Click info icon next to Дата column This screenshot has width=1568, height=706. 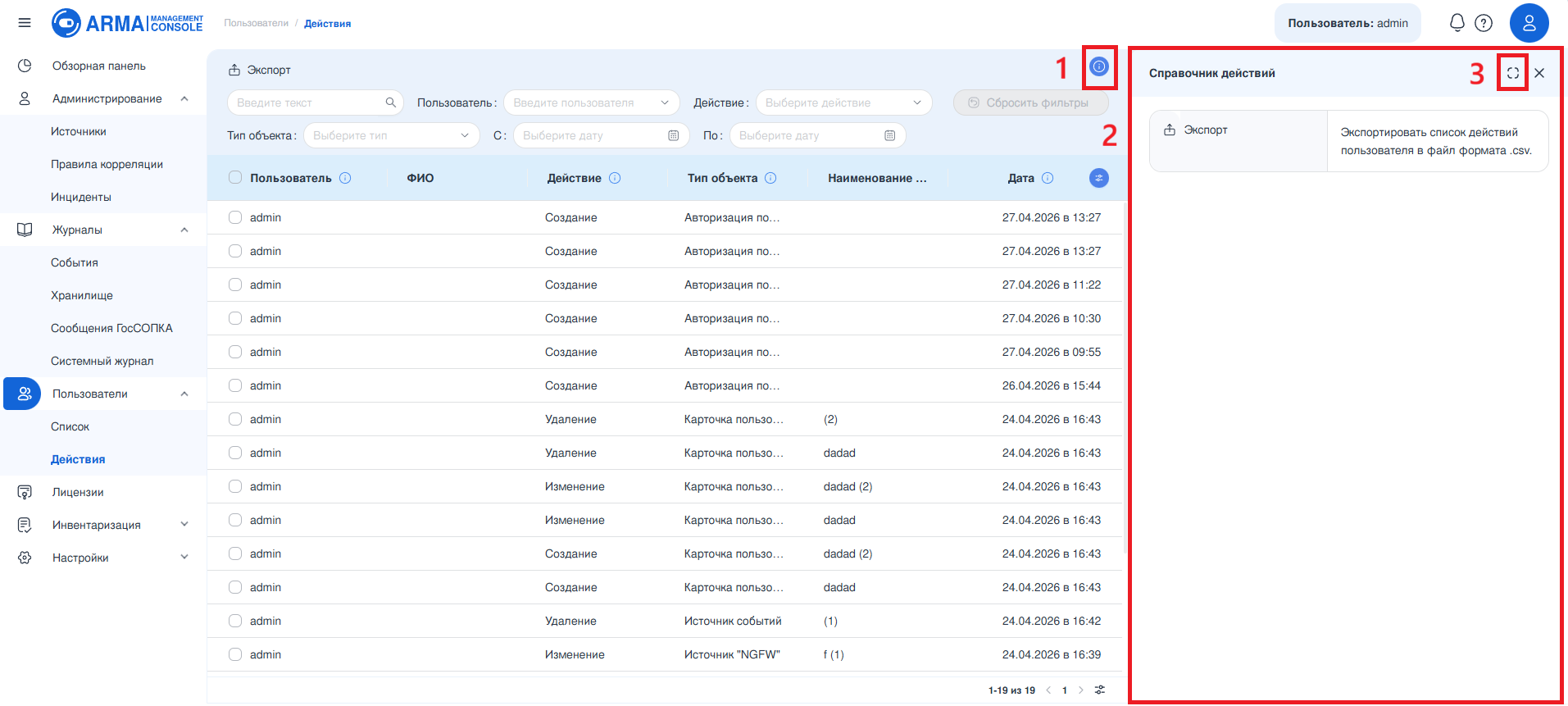(x=1048, y=178)
